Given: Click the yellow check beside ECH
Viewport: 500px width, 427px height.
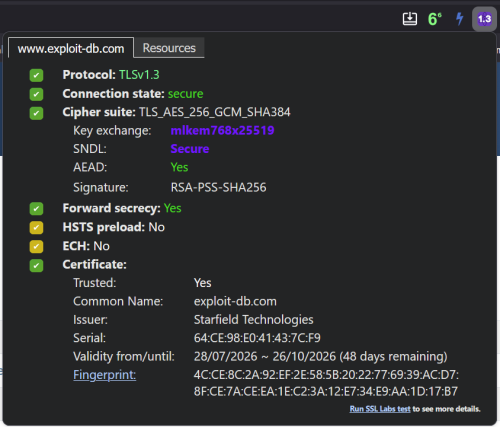Looking at the screenshot, I should point(36,247).
